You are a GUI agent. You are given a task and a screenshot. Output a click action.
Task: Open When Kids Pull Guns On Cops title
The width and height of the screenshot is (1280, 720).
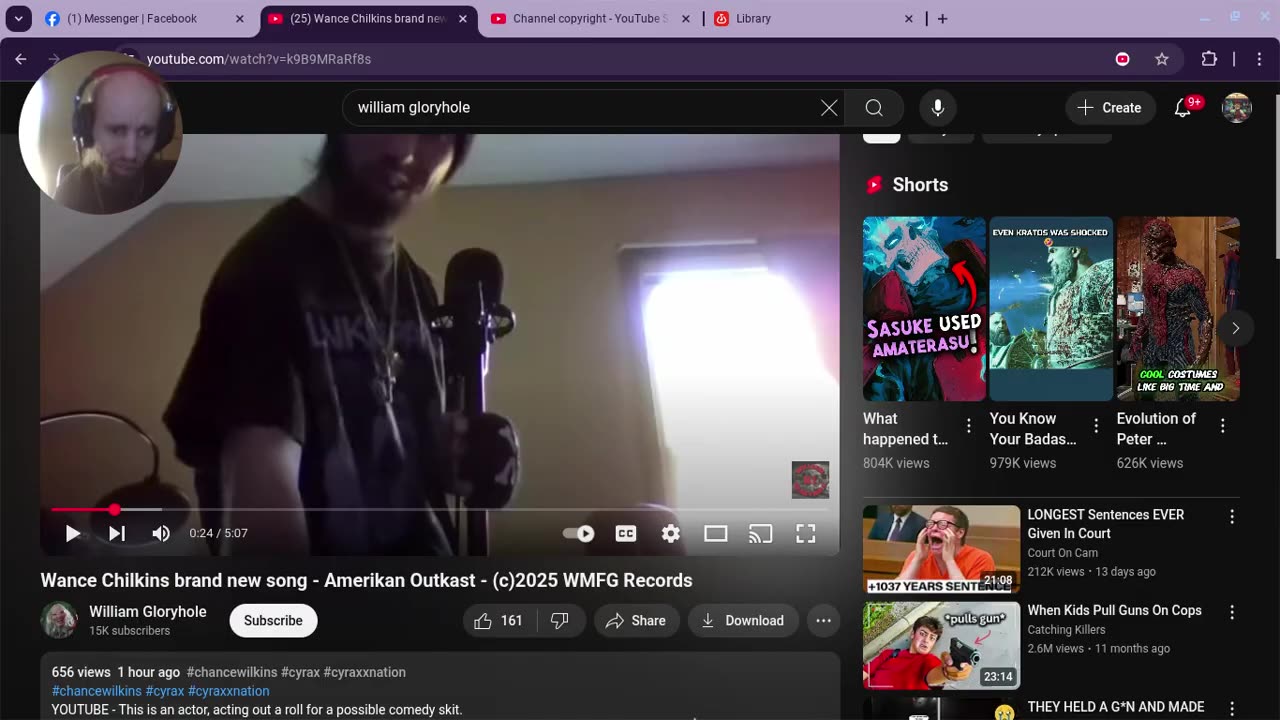(x=1114, y=611)
